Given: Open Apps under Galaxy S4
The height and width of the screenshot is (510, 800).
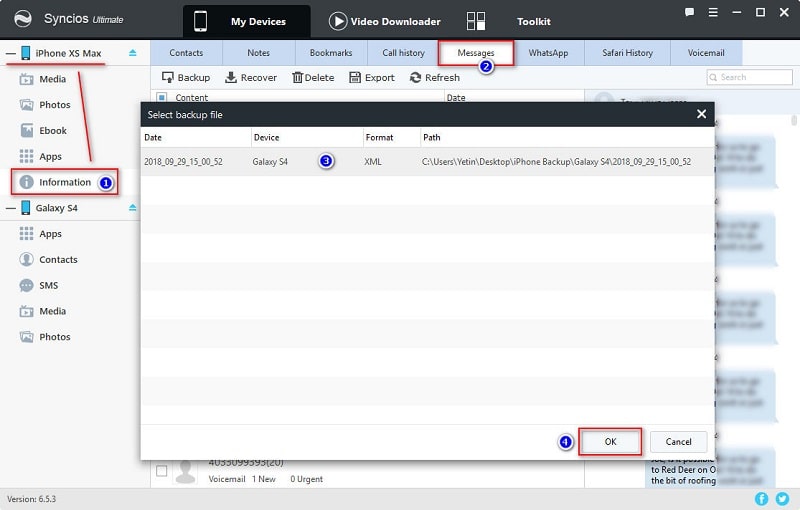Looking at the screenshot, I should point(40,234).
